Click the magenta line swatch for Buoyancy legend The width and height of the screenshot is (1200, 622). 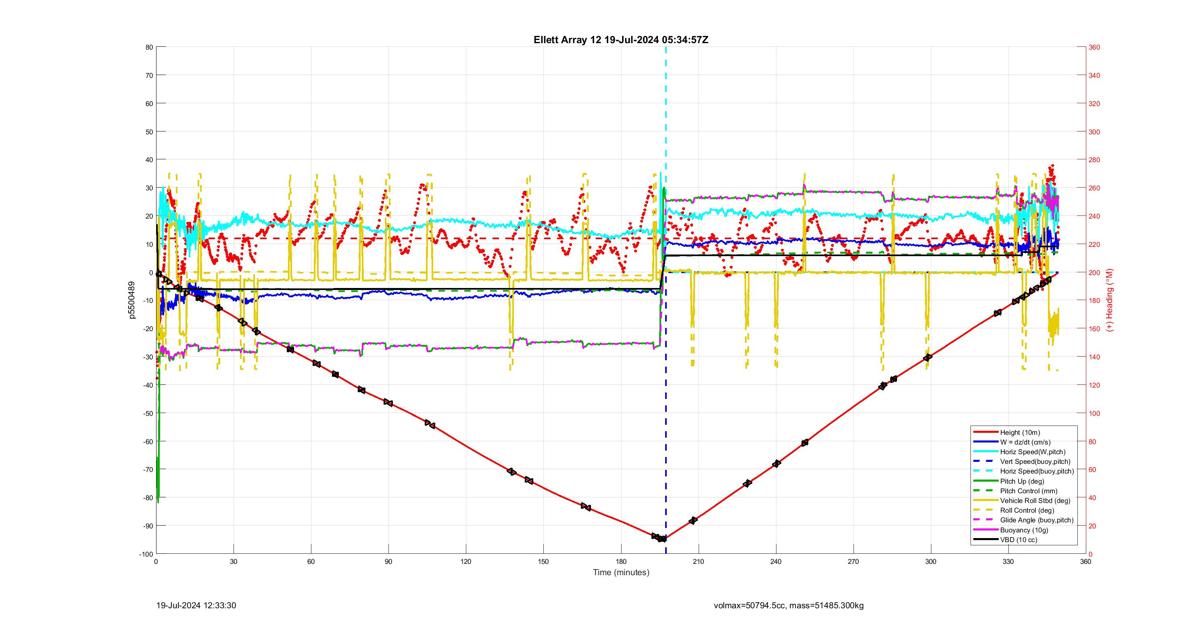[x=984, y=530]
